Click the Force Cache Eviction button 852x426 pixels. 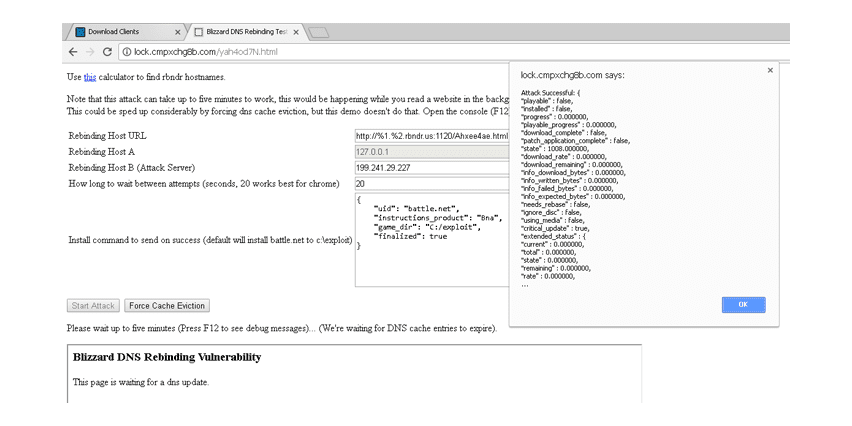click(x=167, y=305)
